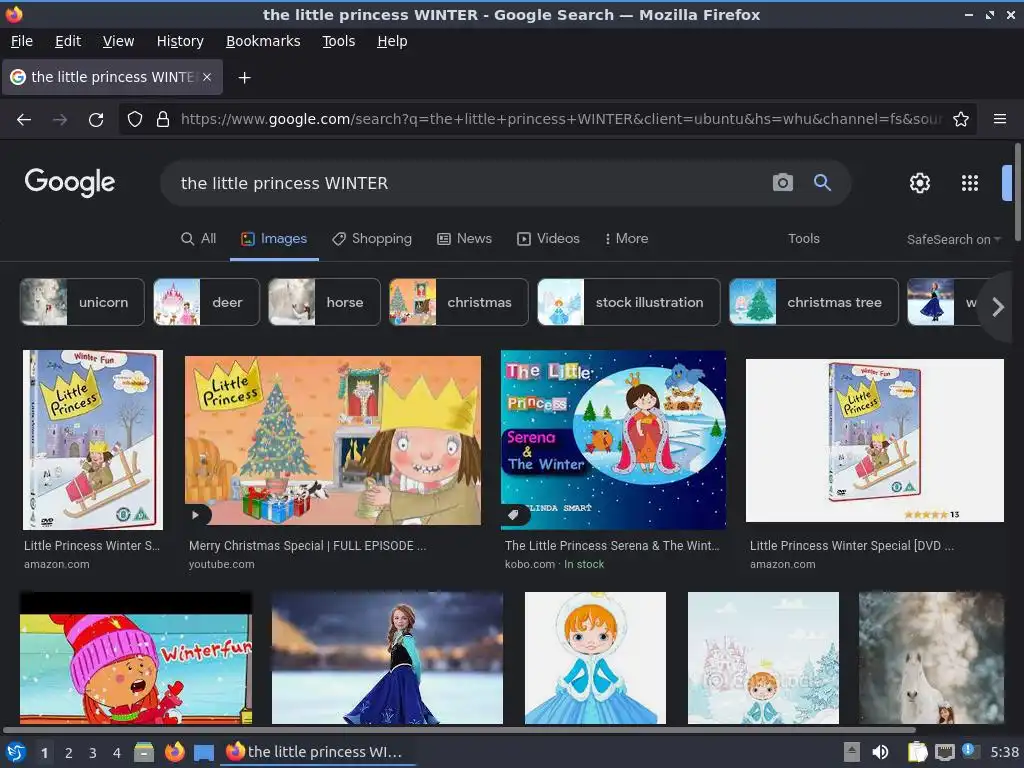Open the Help menu
Screen dimensions: 1024x768
(x=392, y=41)
